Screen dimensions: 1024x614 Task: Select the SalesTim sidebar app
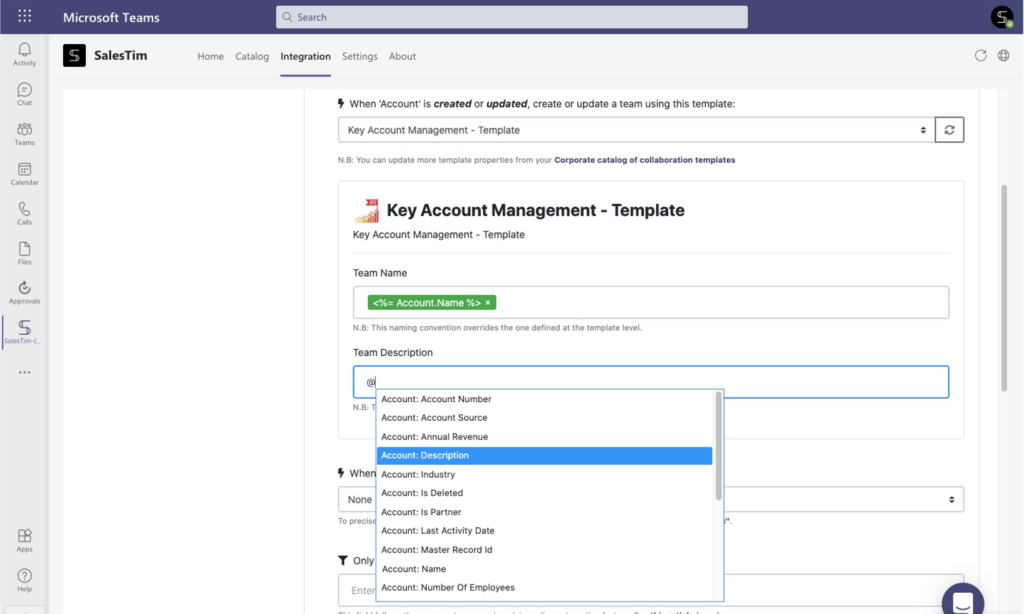coord(24,332)
